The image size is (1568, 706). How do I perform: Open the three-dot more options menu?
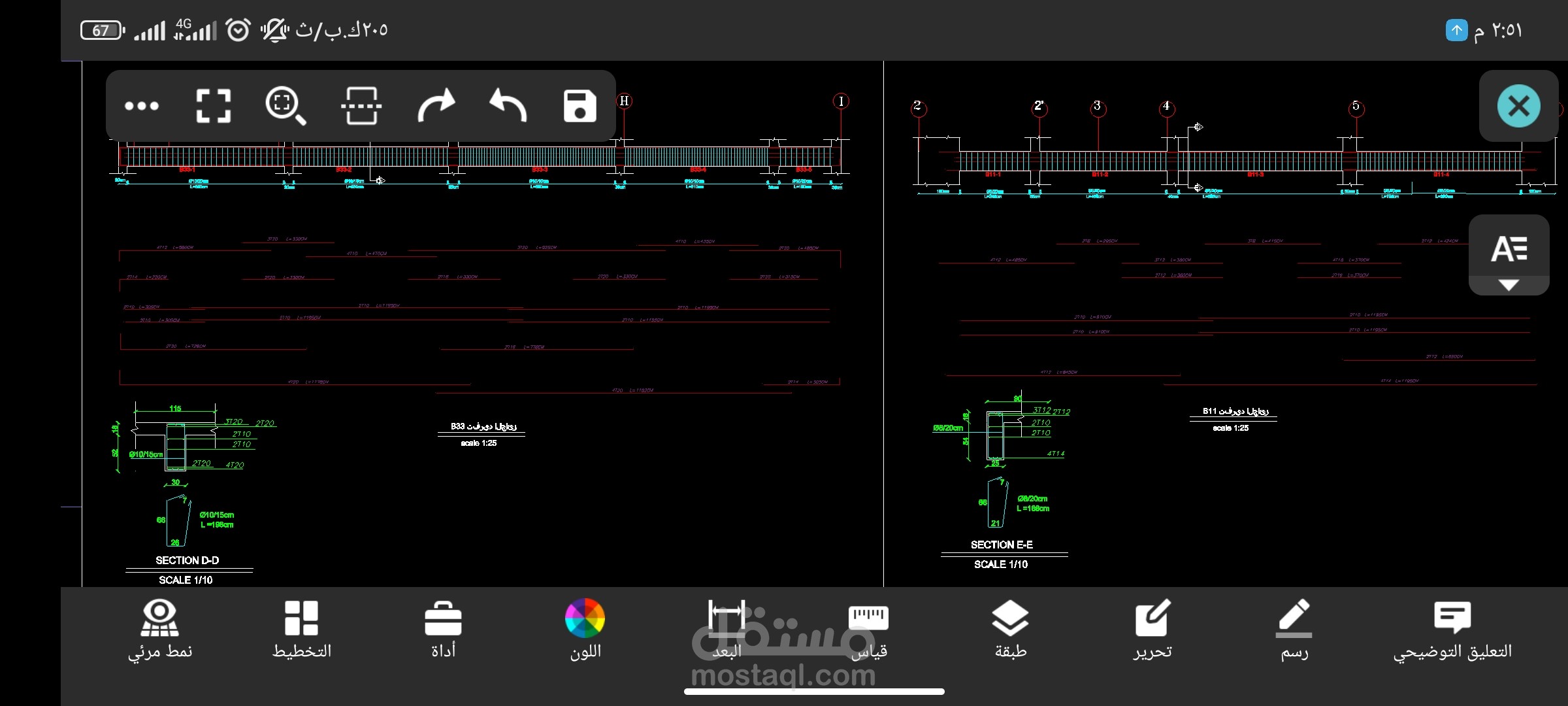pos(142,106)
